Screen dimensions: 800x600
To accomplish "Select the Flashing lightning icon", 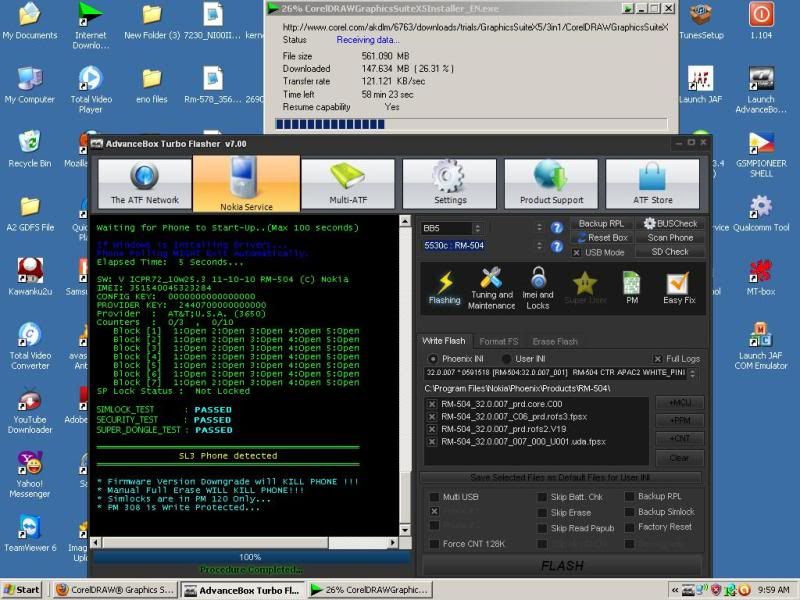I will (444, 287).
